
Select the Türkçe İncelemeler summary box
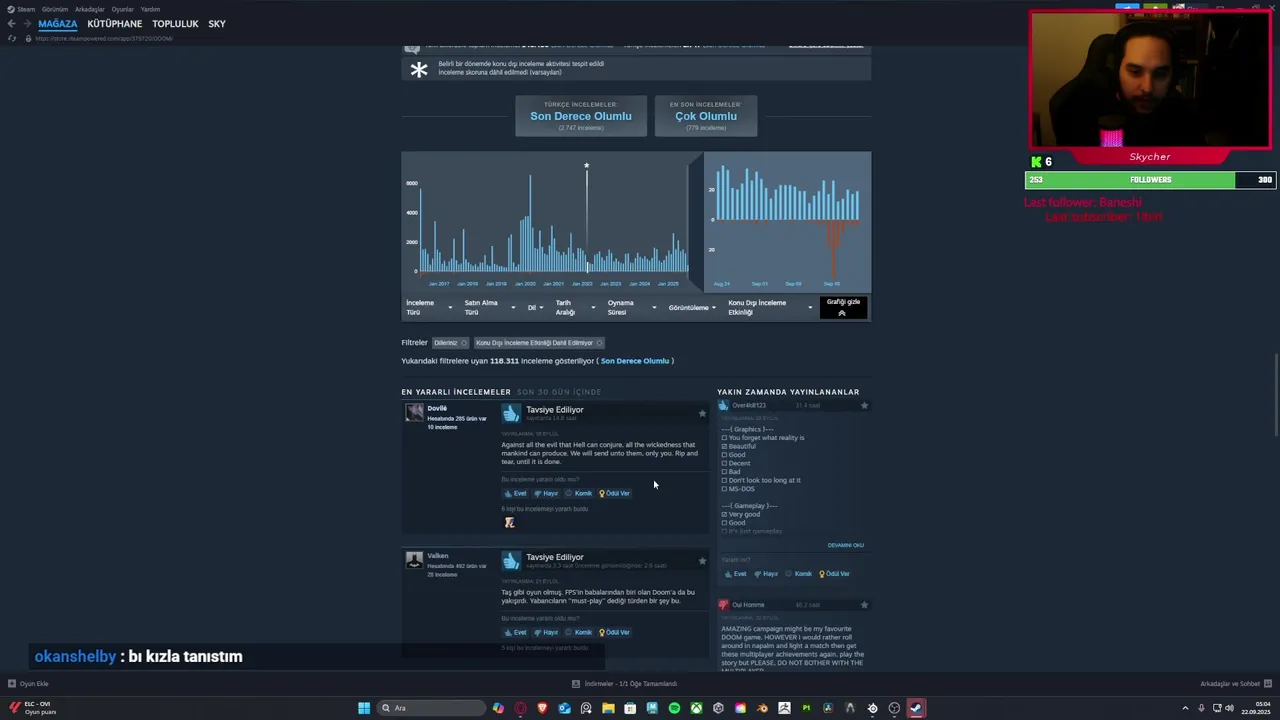(581, 116)
